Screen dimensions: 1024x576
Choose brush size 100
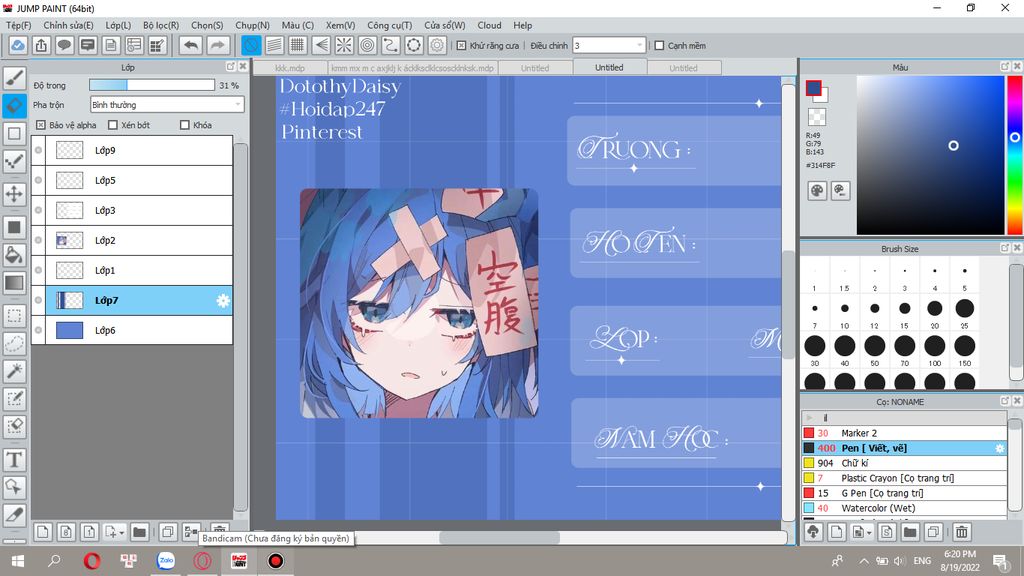pyautogui.click(x=935, y=346)
